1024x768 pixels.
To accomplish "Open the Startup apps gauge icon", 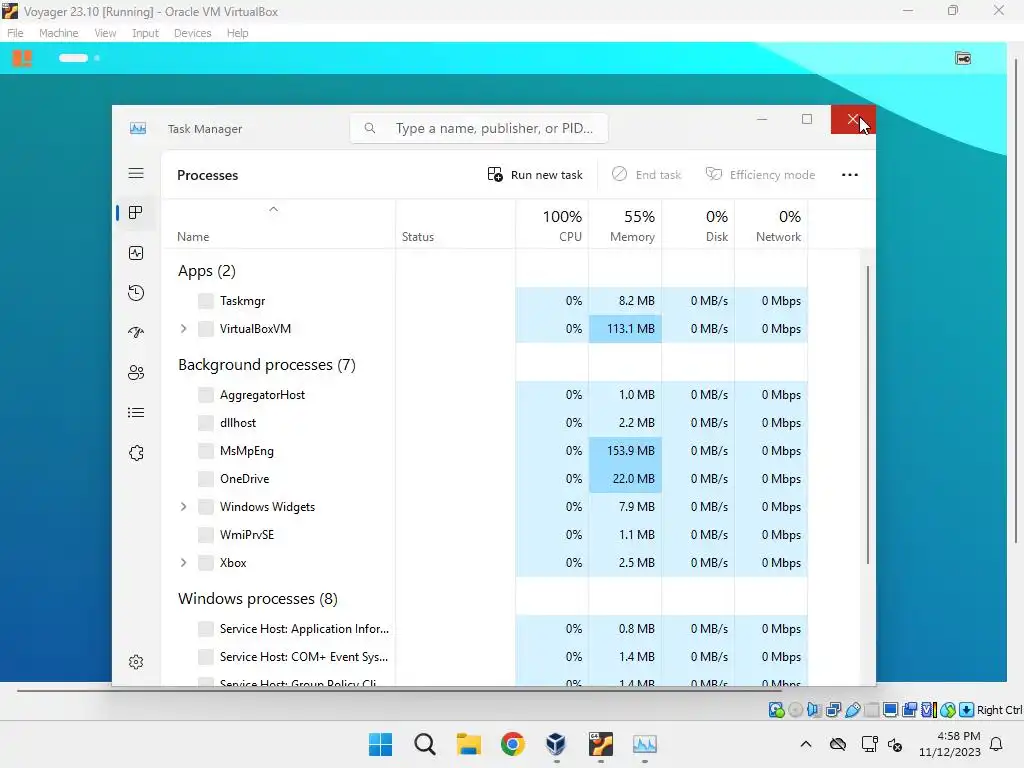I will [136, 332].
